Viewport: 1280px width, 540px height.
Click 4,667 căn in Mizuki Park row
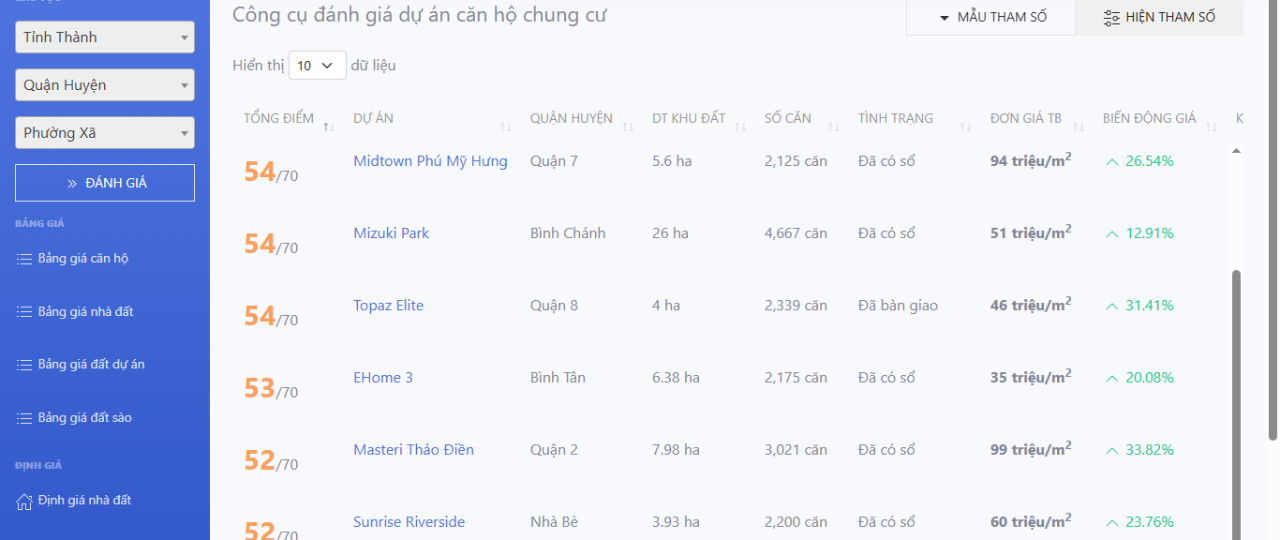(796, 233)
